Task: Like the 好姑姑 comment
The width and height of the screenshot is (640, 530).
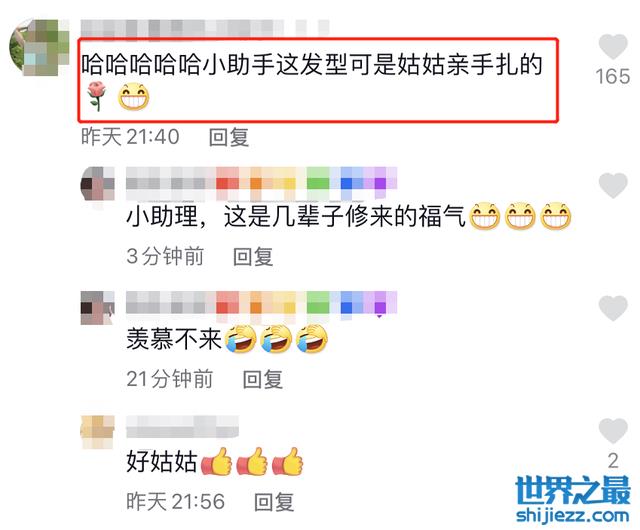Action: [613, 431]
